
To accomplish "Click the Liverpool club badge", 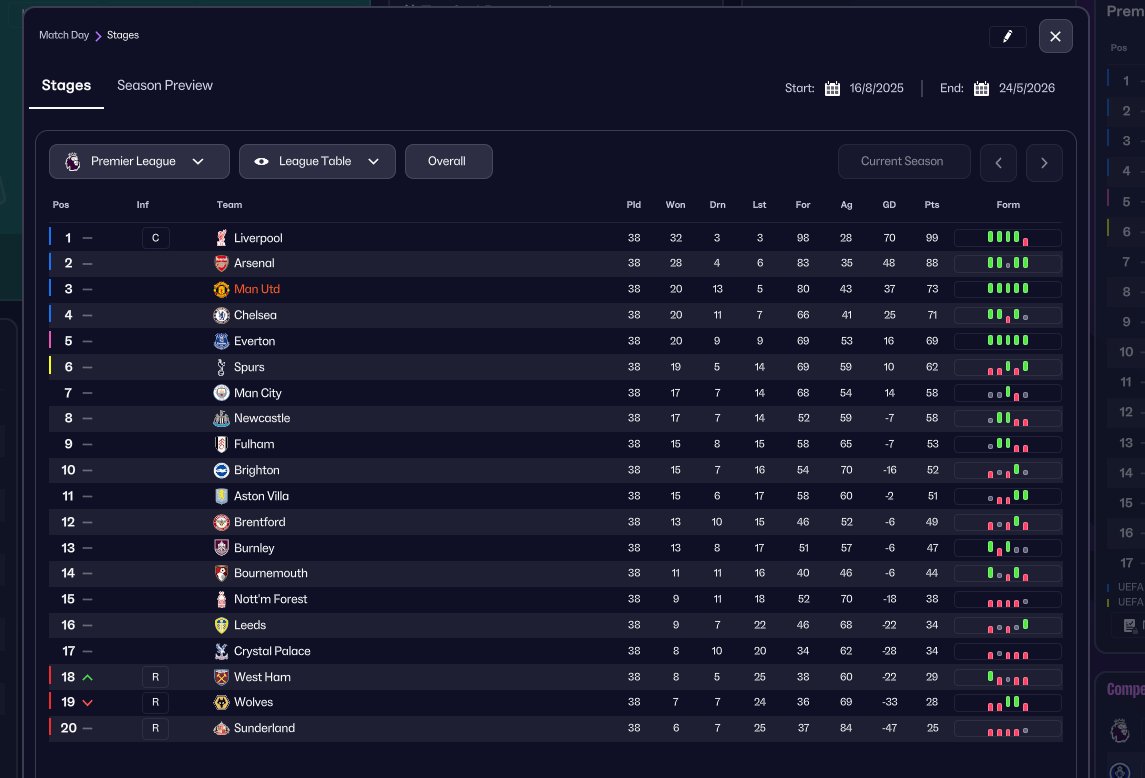I will pyautogui.click(x=221, y=238).
